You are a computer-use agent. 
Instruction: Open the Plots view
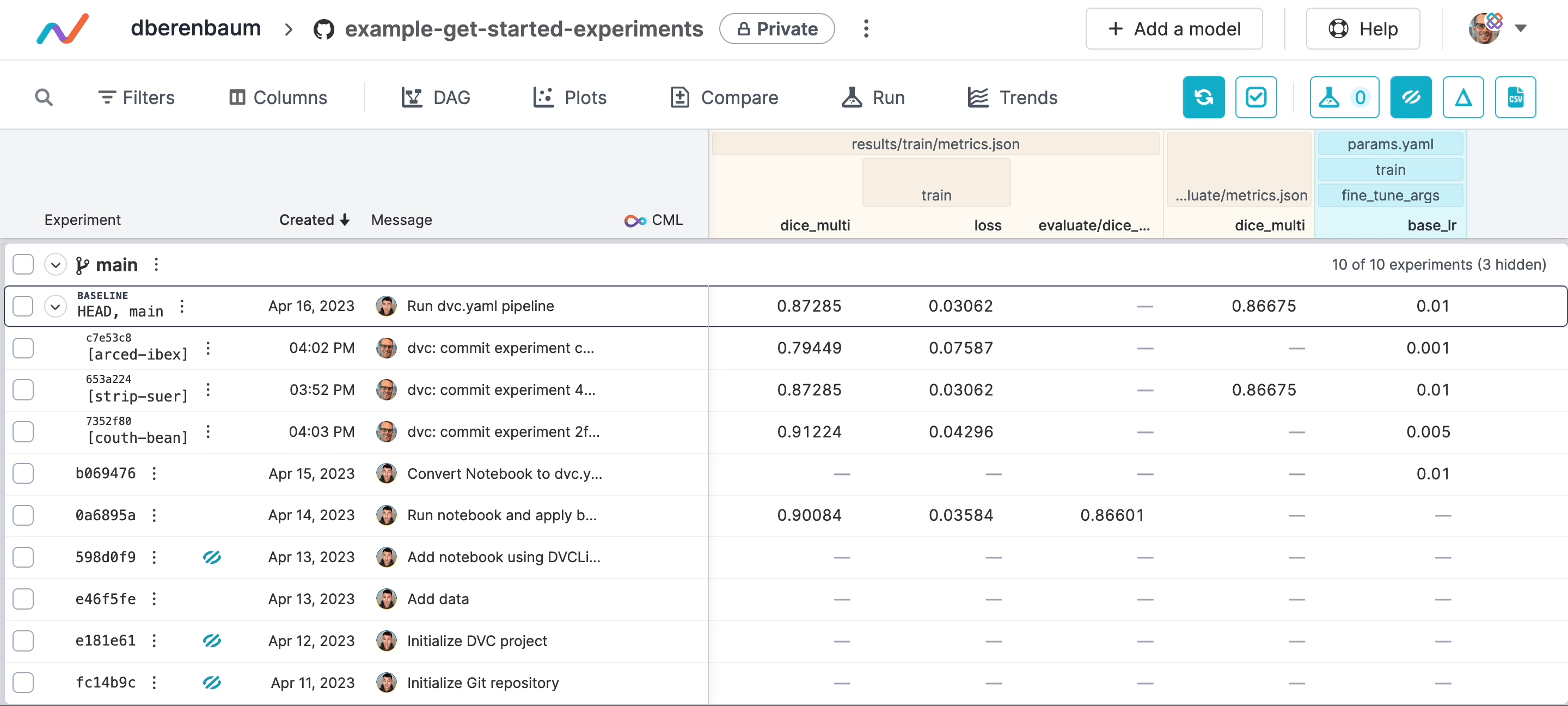(569, 98)
